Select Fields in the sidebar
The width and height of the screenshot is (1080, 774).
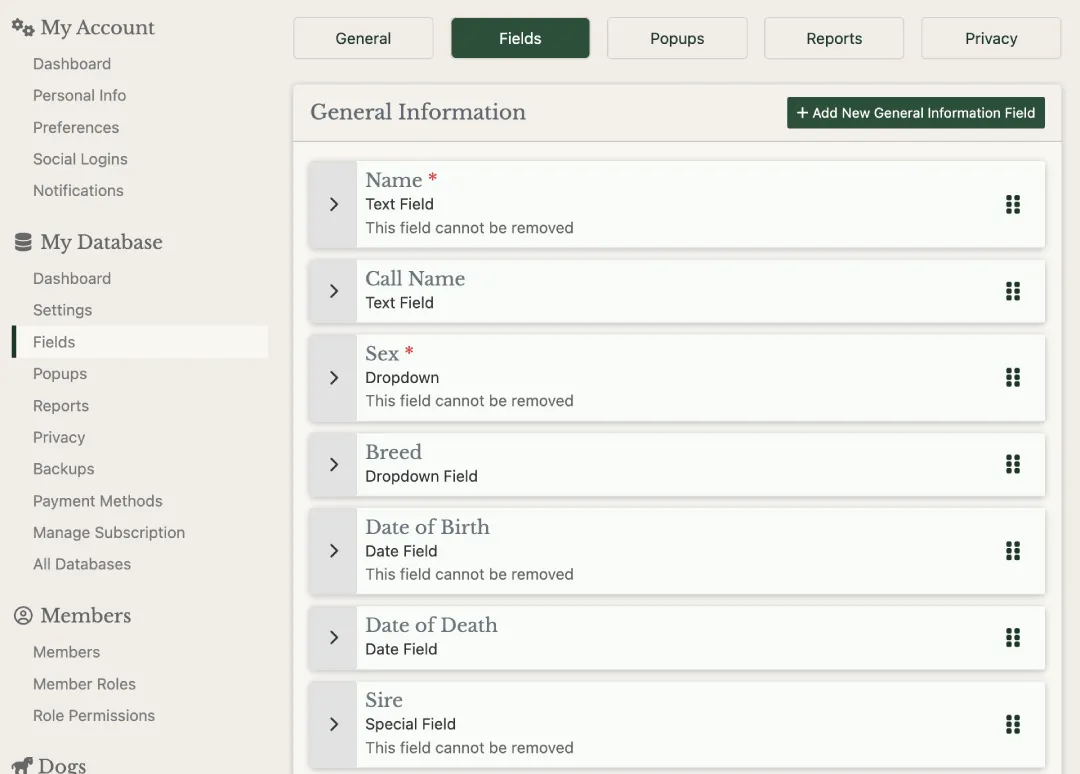(x=140, y=342)
